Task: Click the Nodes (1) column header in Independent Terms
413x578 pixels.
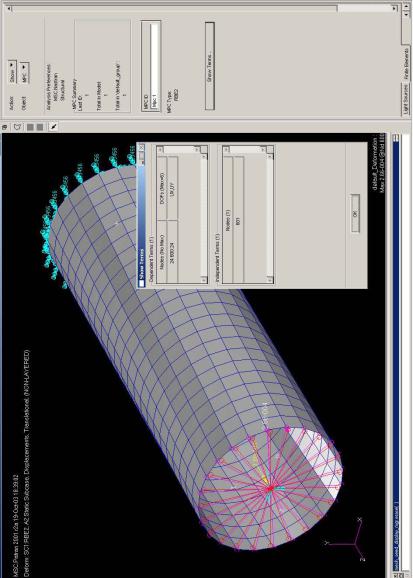Action: pos(228,220)
